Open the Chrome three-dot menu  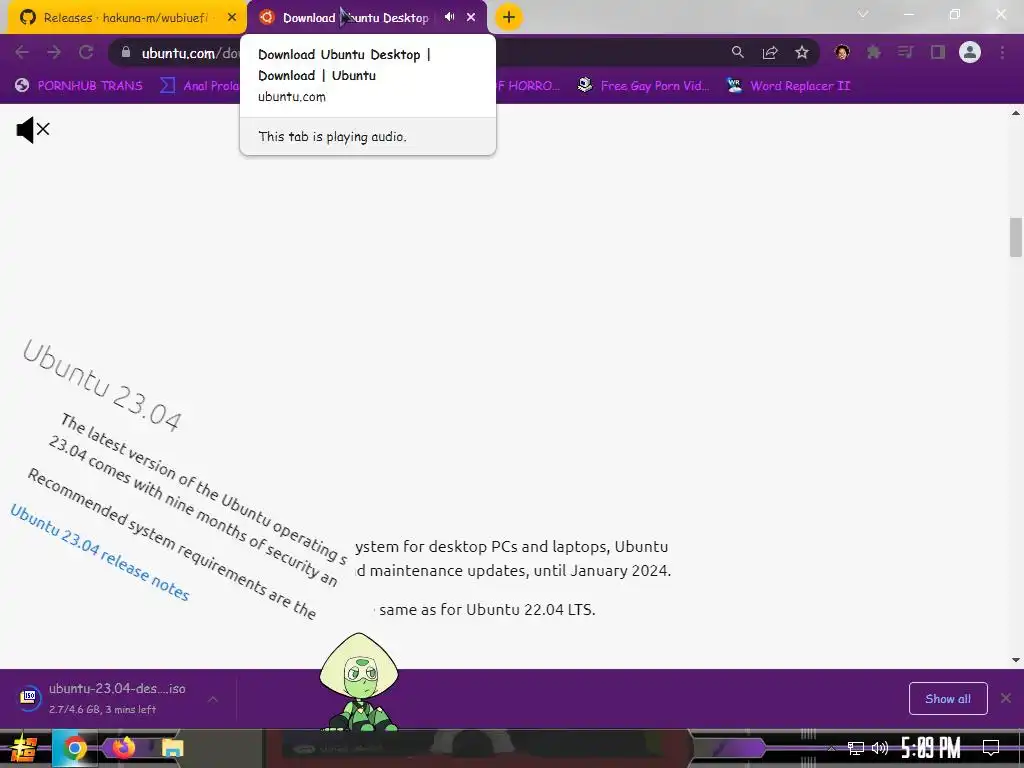coord(1002,52)
